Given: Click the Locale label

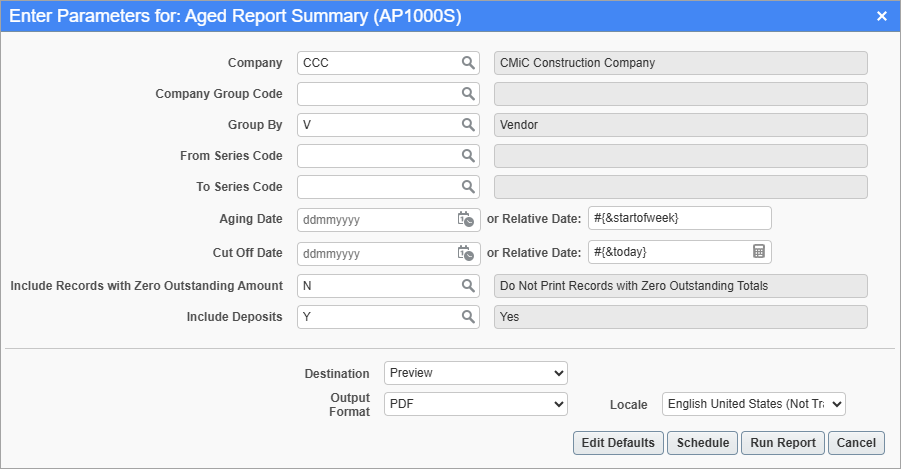Looking at the screenshot, I should point(629,405).
